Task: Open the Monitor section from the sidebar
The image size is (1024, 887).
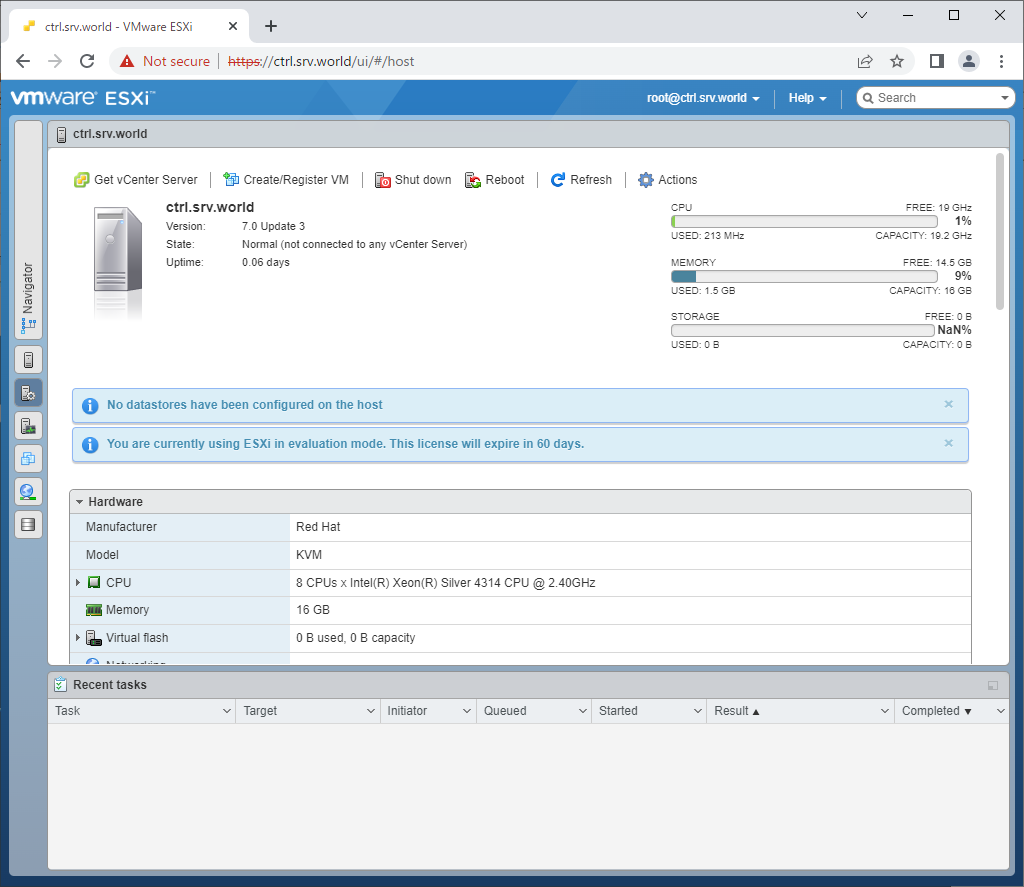Action: point(28,425)
